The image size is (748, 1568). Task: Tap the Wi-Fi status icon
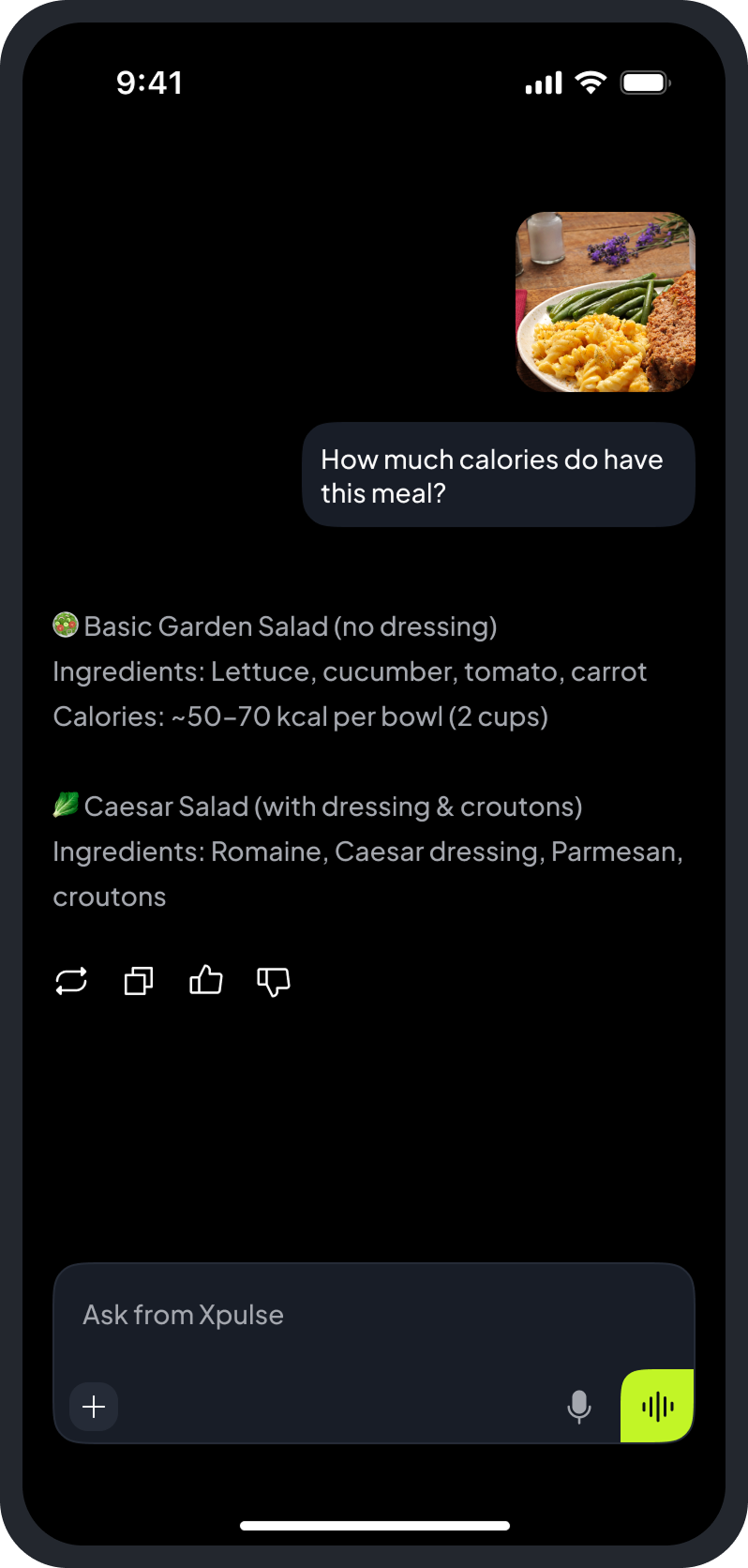[591, 83]
